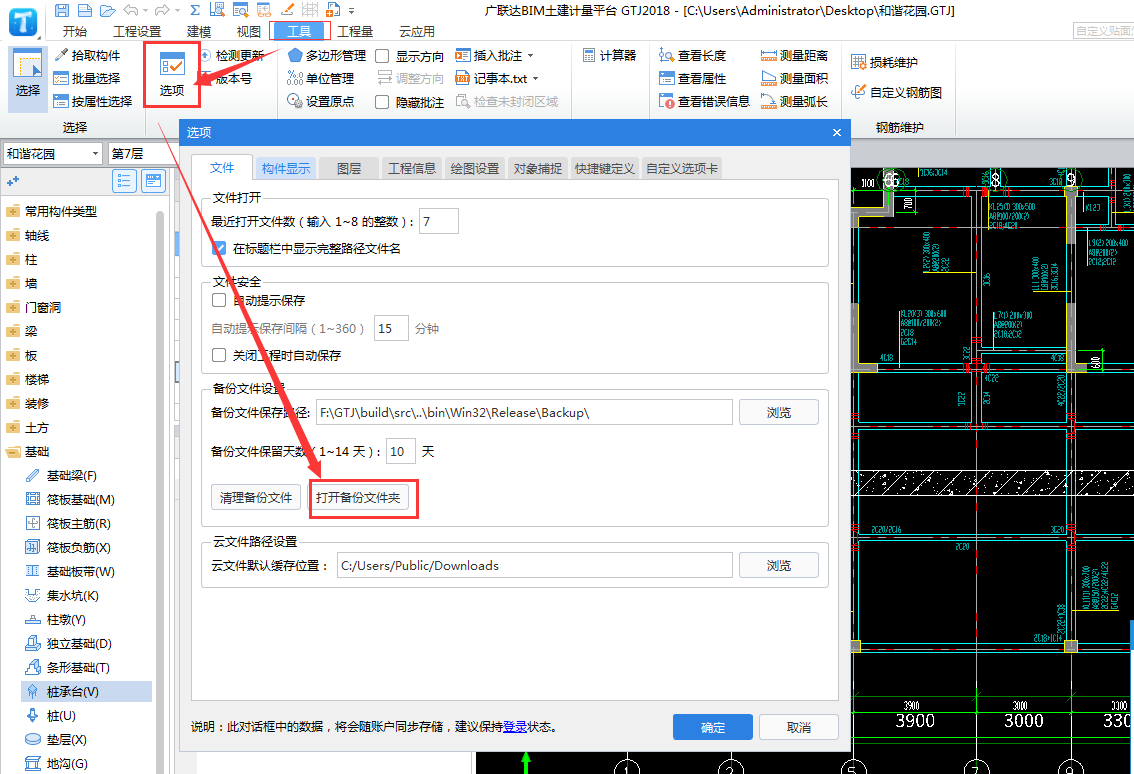Screen dimensions: 1134x774
Task: Click the 拾取构件 pick component tool
Action: pyautogui.click(x=87, y=55)
